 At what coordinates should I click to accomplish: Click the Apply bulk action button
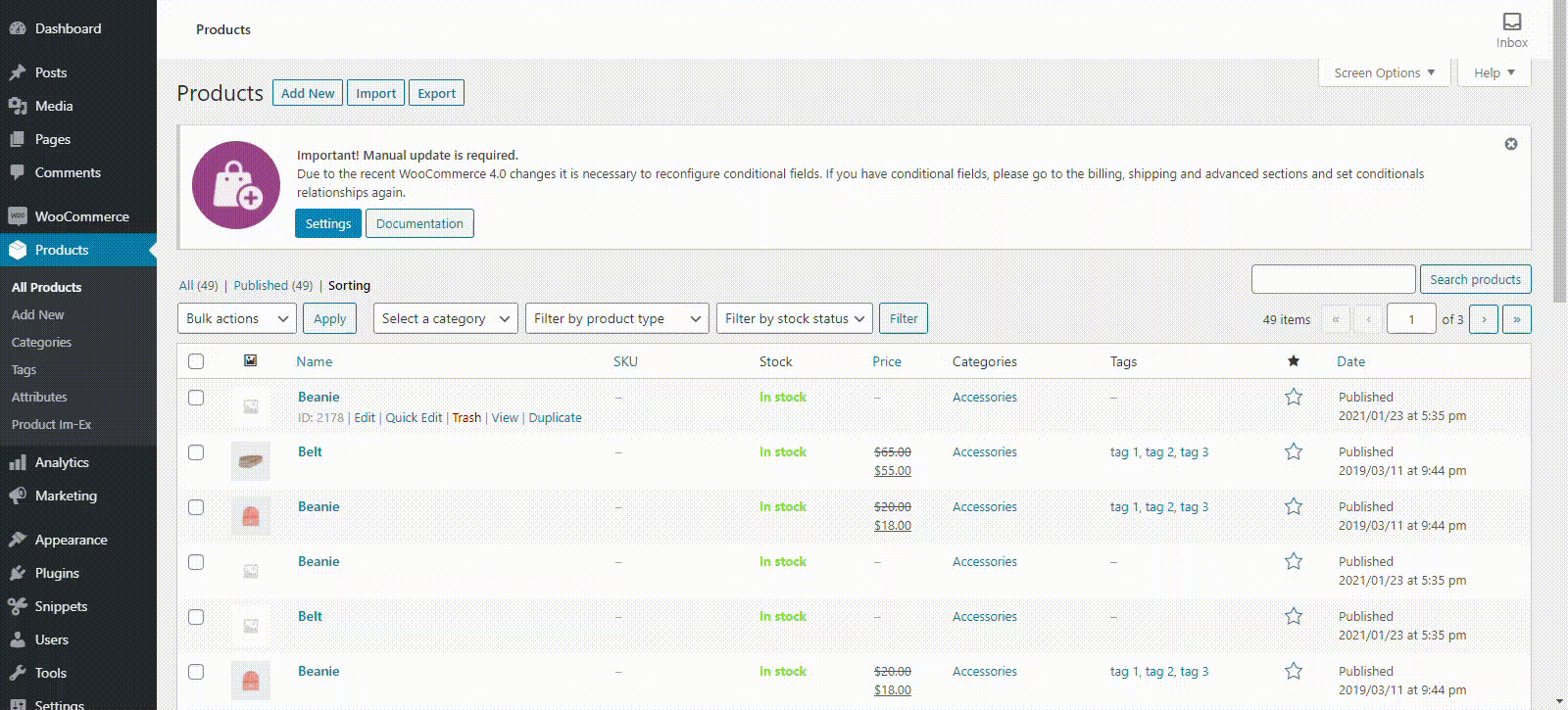pyautogui.click(x=330, y=318)
